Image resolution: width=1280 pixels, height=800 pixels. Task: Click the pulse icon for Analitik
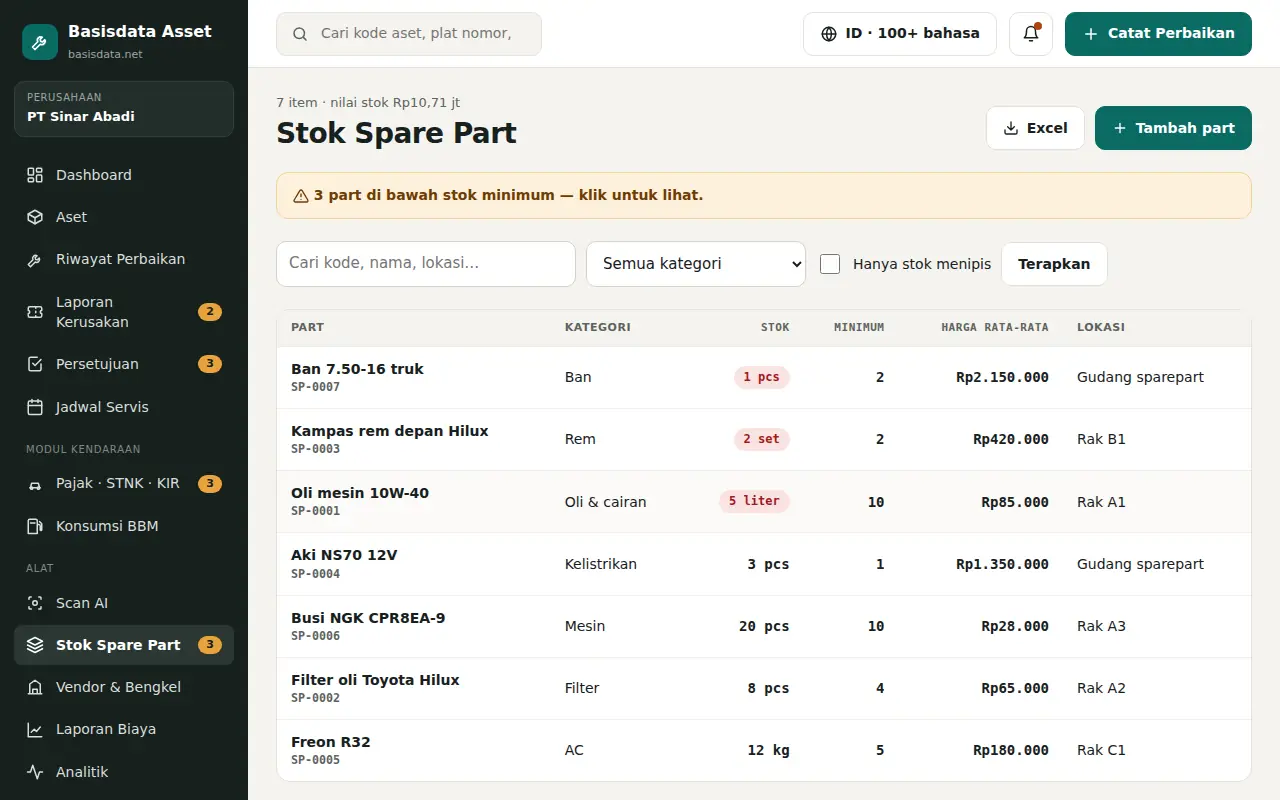click(35, 772)
